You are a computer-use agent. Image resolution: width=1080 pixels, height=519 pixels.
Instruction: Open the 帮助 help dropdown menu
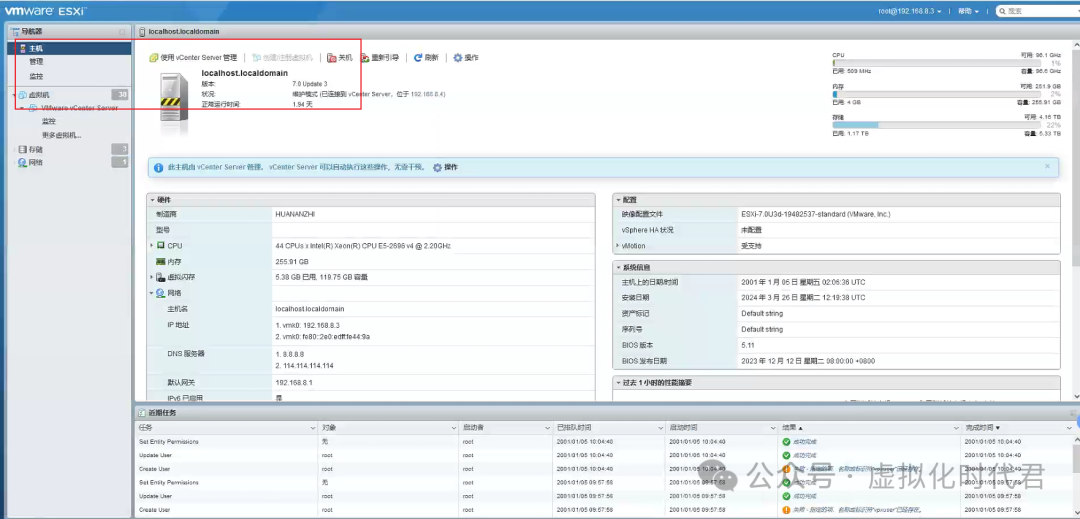(968, 11)
